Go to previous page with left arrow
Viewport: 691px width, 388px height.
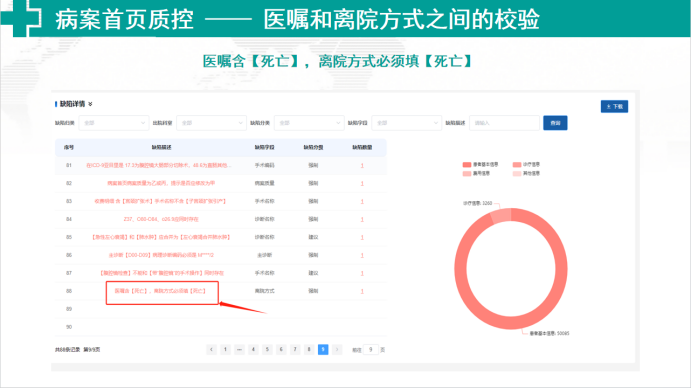coord(212,350)
